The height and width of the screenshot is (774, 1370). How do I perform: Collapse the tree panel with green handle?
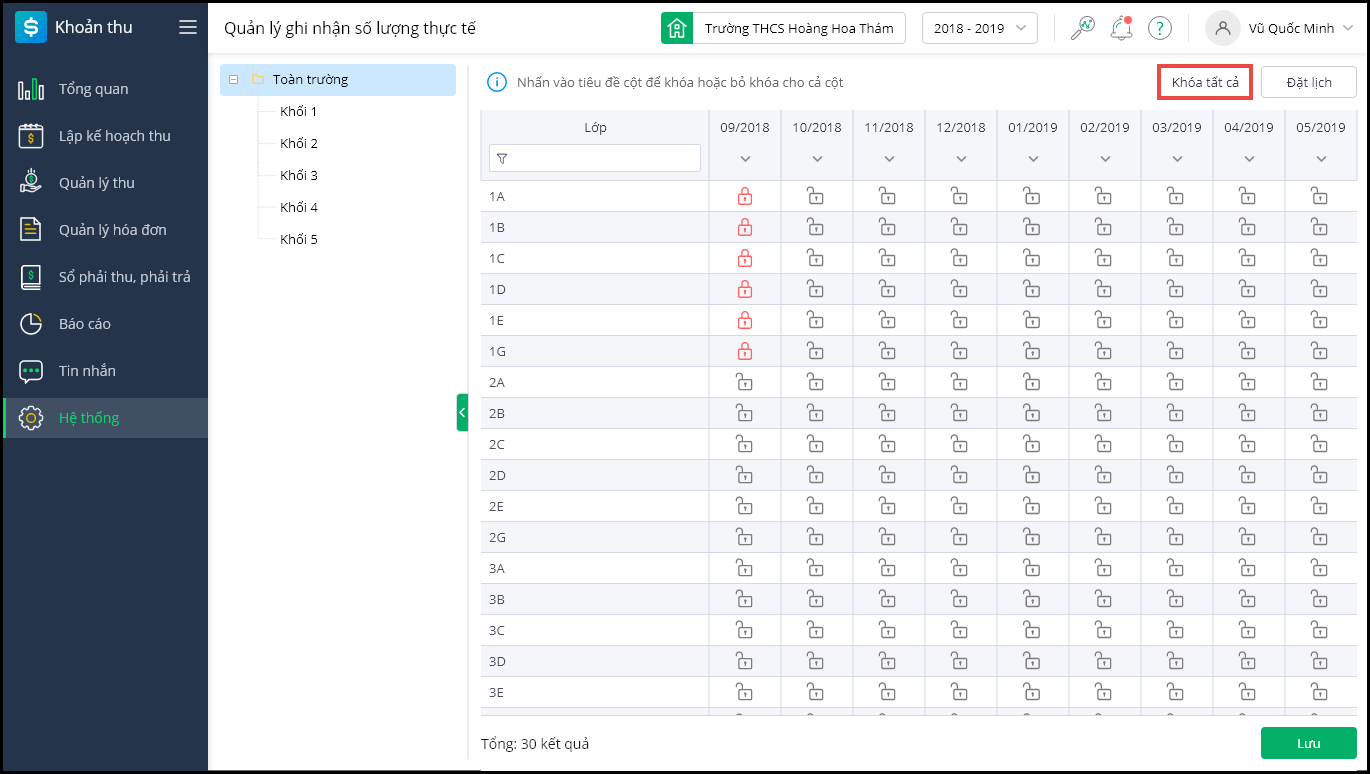[x=462, y=412]
